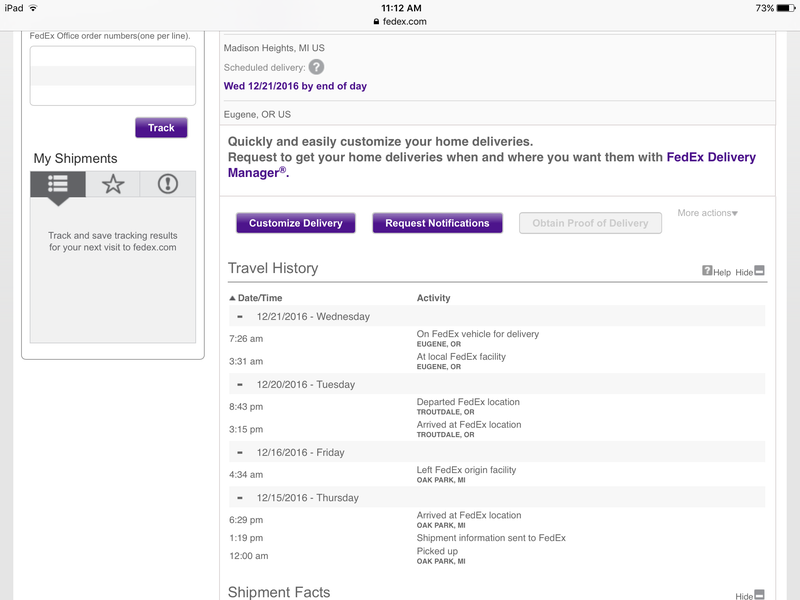The height and width of the screenshot is (600, 800).
Task: Tap the battery status icon
Action: [x=786, y=8]
